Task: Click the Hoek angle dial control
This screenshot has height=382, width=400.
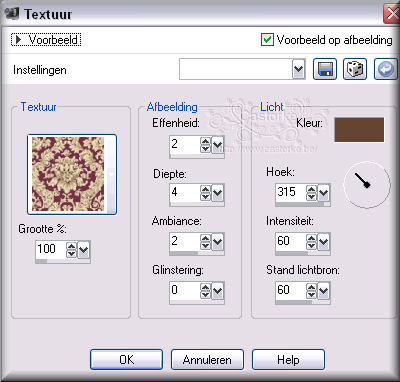Action: click(x=367, y=185)
